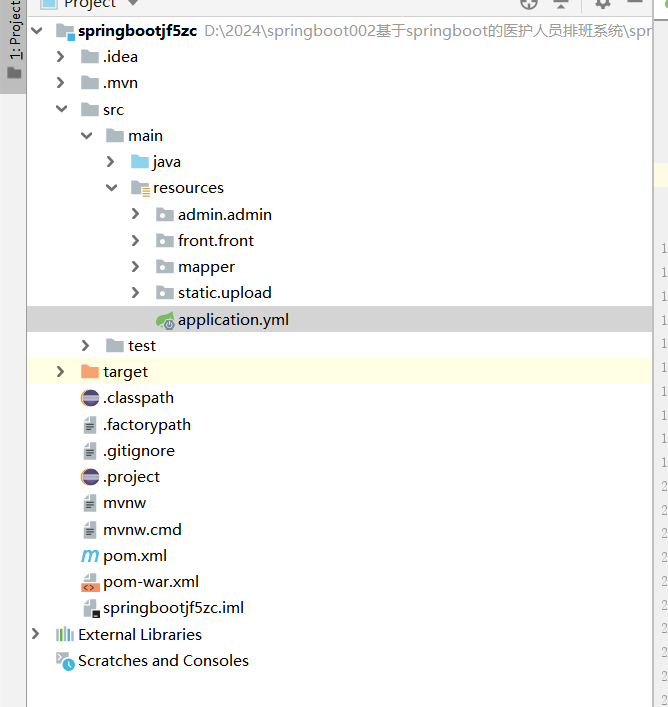Click the file icon beside .factorypath
This screenshot has height=707, width=668.
[90, 425]
